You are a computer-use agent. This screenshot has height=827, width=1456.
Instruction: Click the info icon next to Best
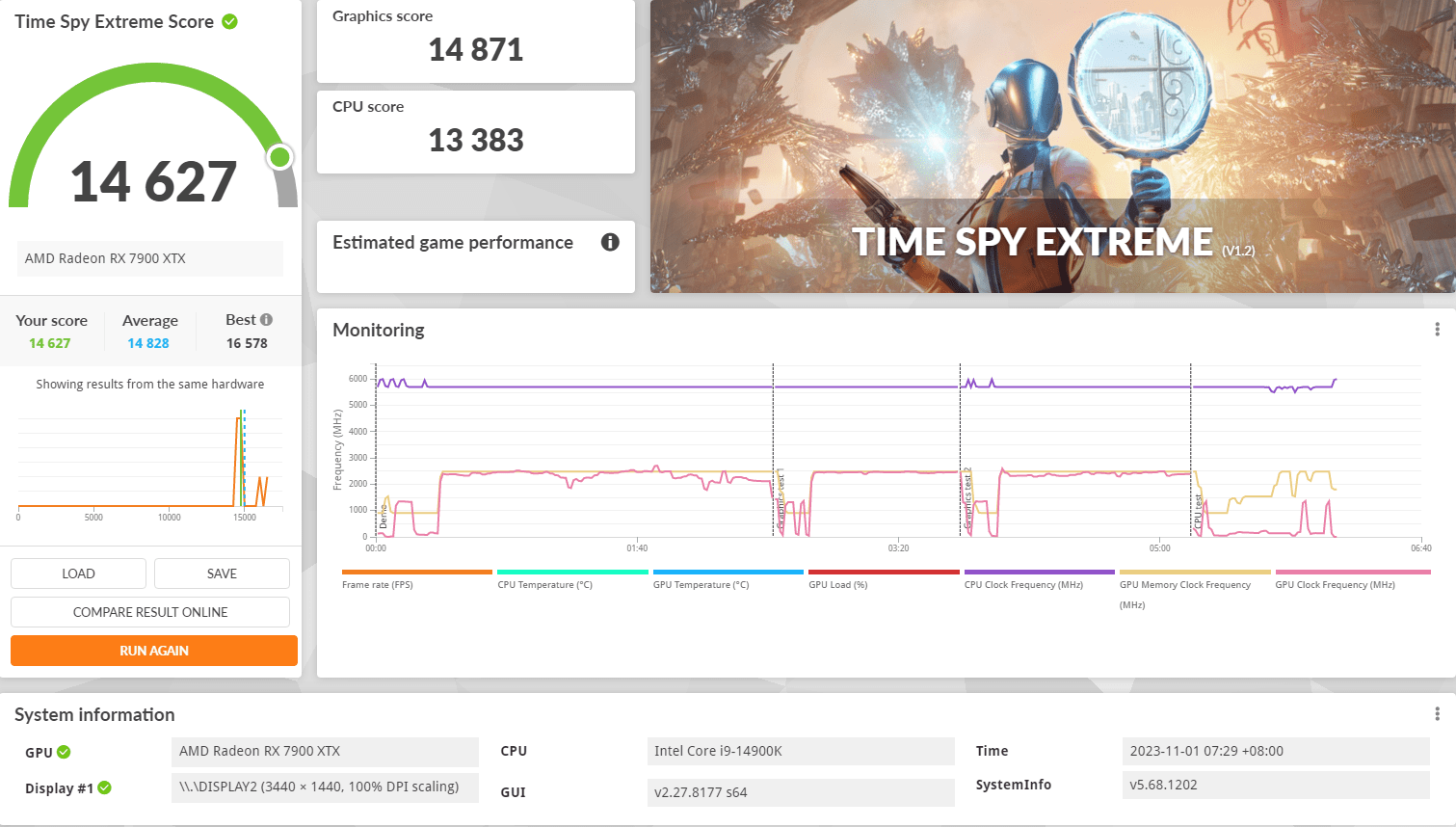click(266, 320)
